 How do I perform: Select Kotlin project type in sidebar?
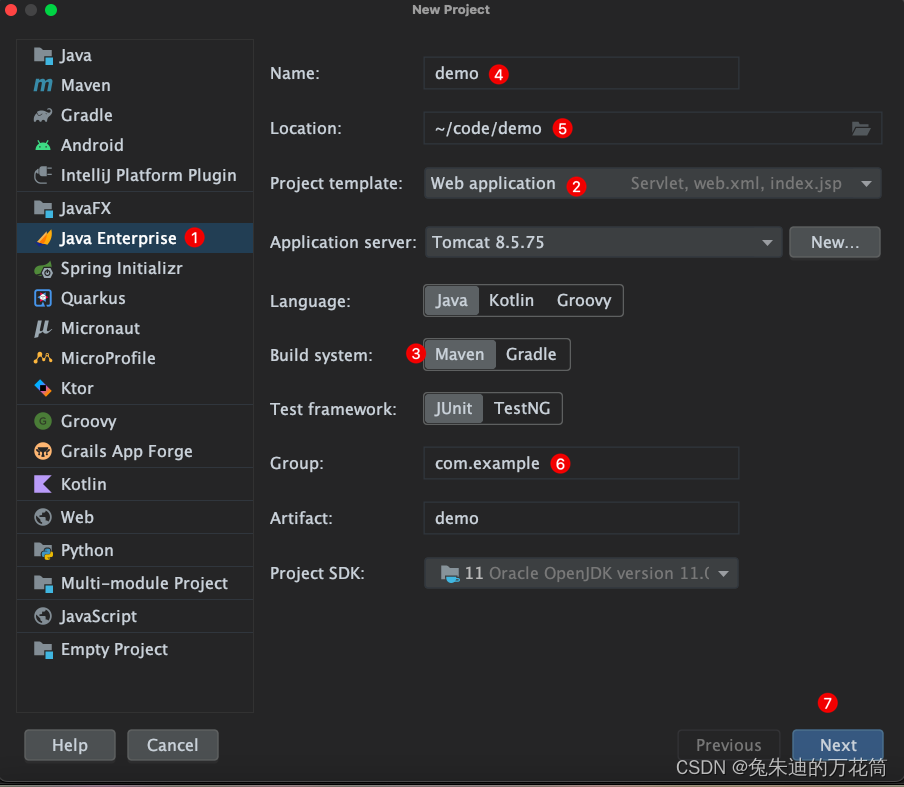(x=135, y=484)
